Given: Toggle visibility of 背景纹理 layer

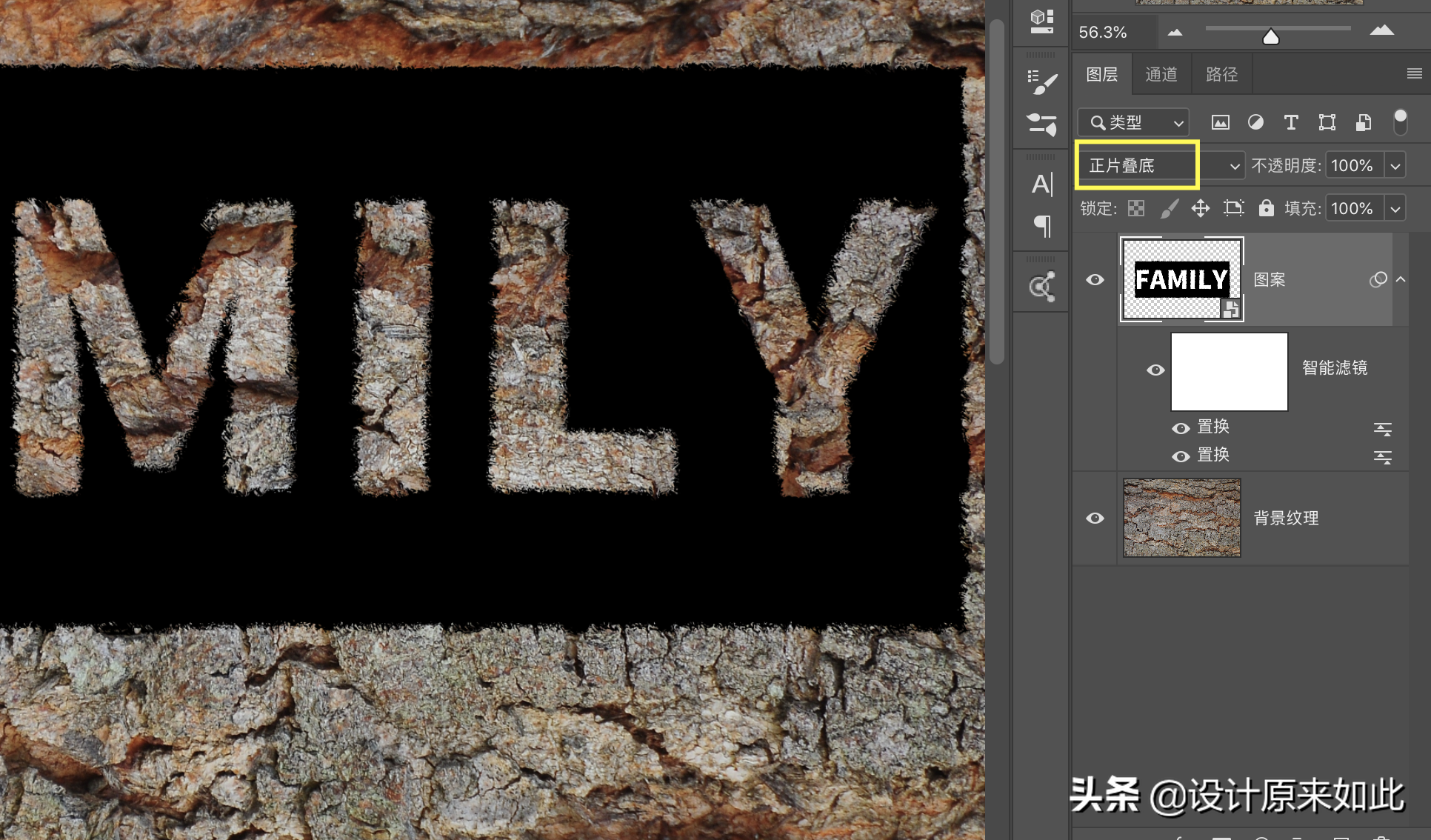Looking at the screenshot, I should 1097,517.
